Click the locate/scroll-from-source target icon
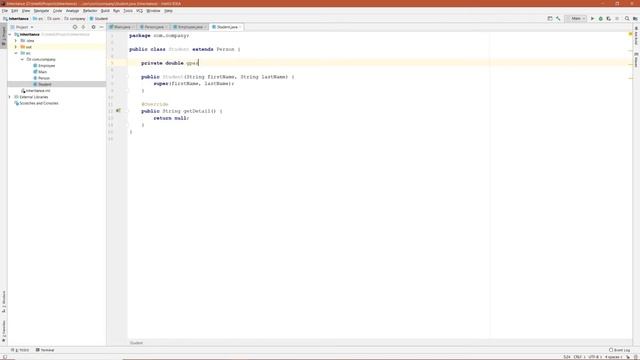Image resolution: width=640 pixels, height=360 pixels. (75, 27)
